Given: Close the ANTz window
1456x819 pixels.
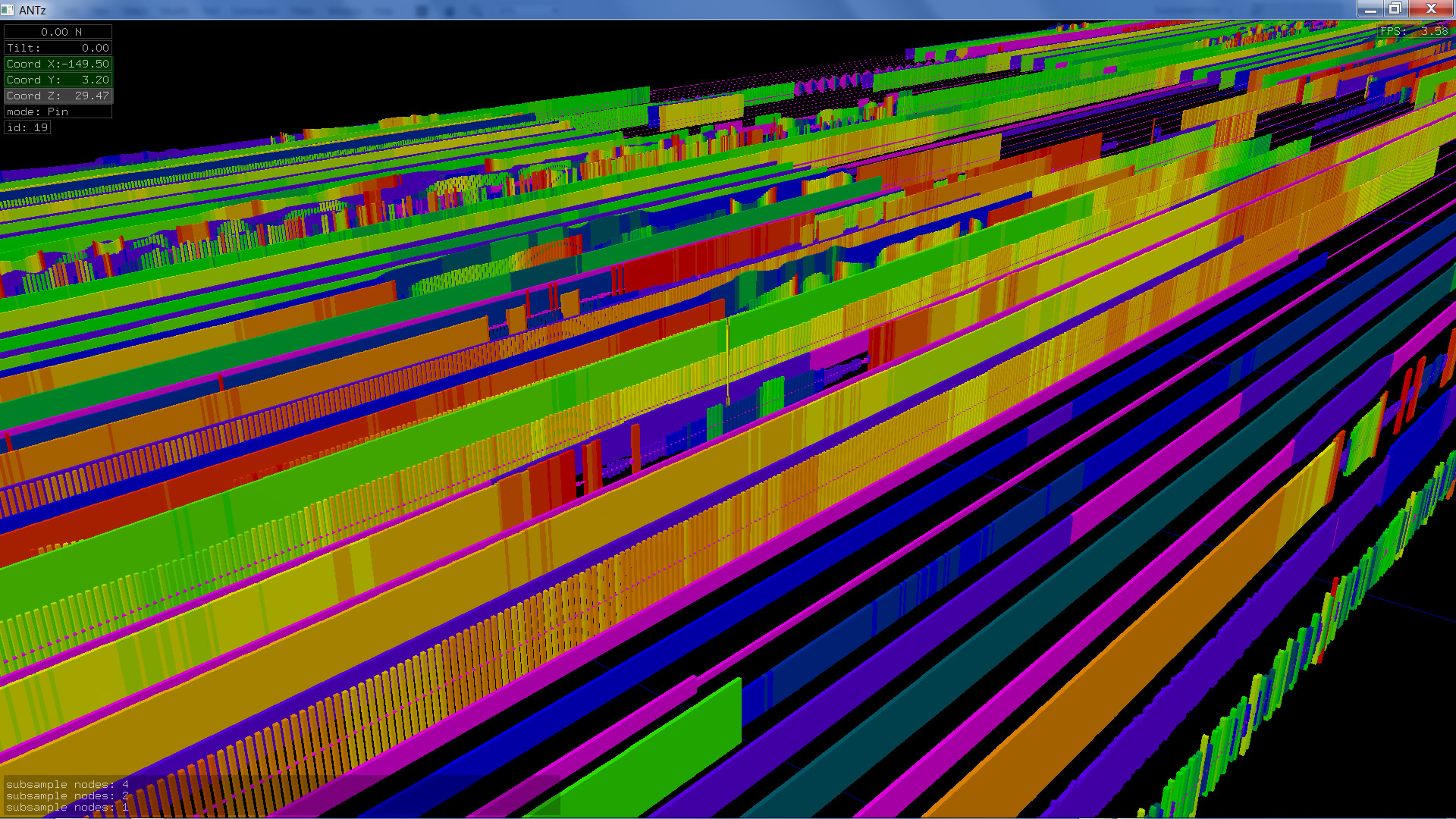Looking at the screenshot, I should click(1431, 9).
